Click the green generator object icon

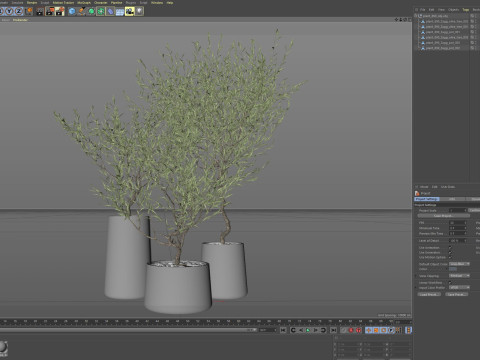tap(91, 11)
